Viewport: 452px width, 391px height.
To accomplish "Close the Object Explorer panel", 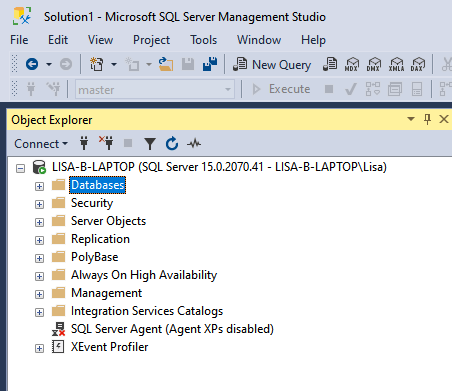I will [x=444, y=119].
